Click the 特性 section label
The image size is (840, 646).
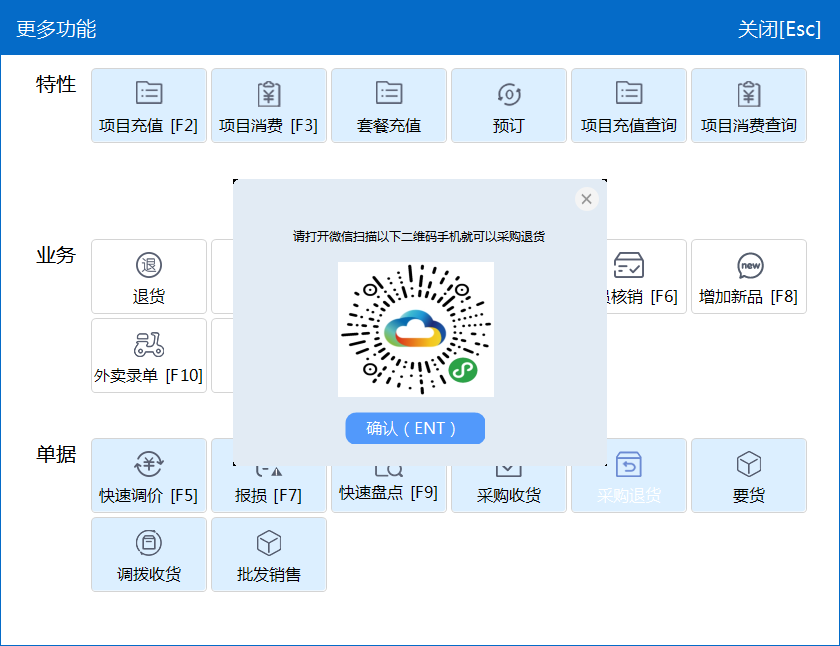click(x=56, y=84)
